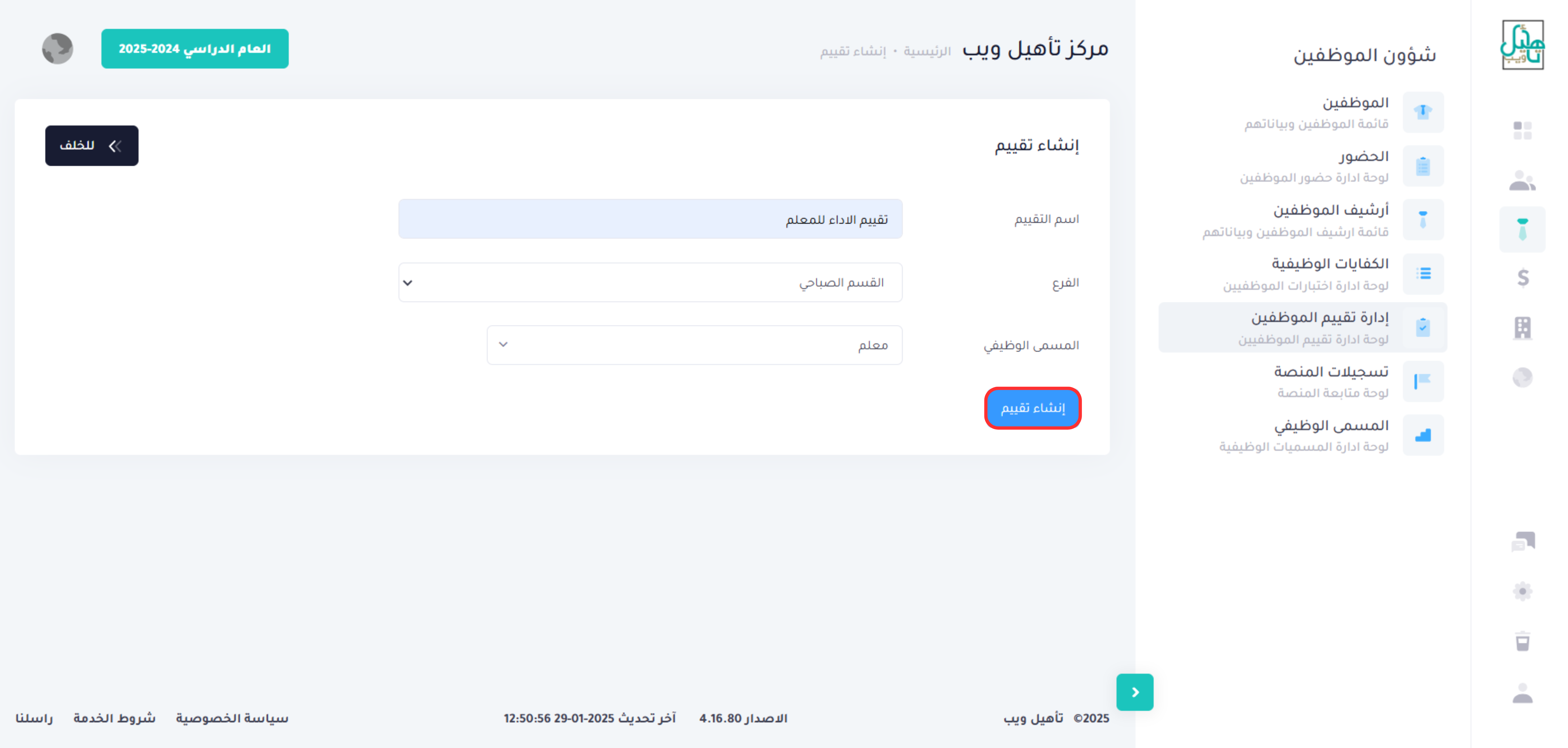Click the tie icon beside أرشيف الموظفين
The height and width of the screenshot is (748, 1568).
coord(1422,219)
